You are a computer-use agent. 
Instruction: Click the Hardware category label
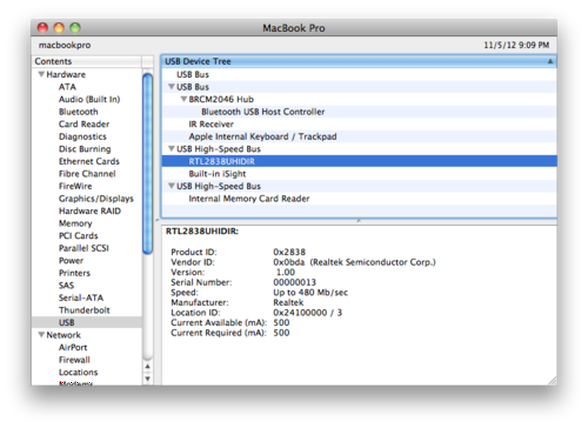(66, 74)
